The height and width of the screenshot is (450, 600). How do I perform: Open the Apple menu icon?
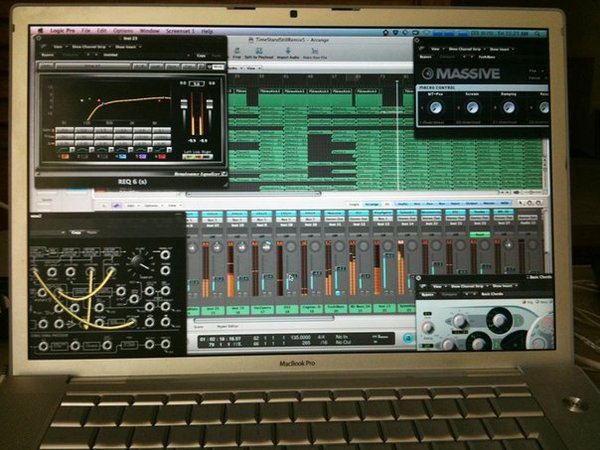tap(41, 31)
